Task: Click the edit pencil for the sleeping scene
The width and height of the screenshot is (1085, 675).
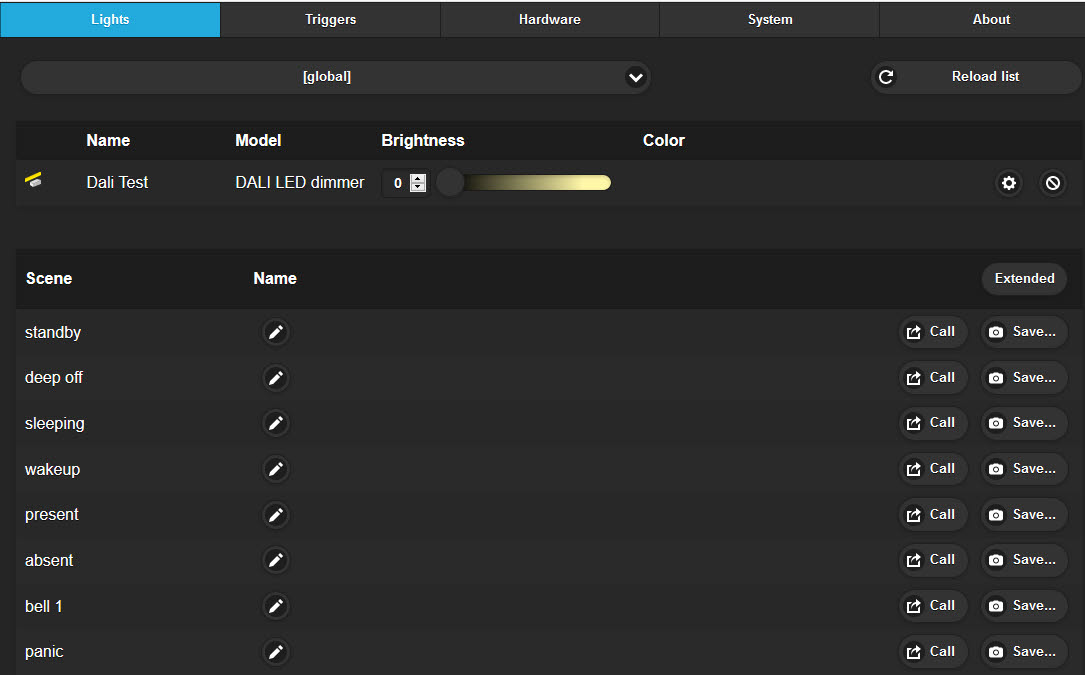Action: click(276, 423)
